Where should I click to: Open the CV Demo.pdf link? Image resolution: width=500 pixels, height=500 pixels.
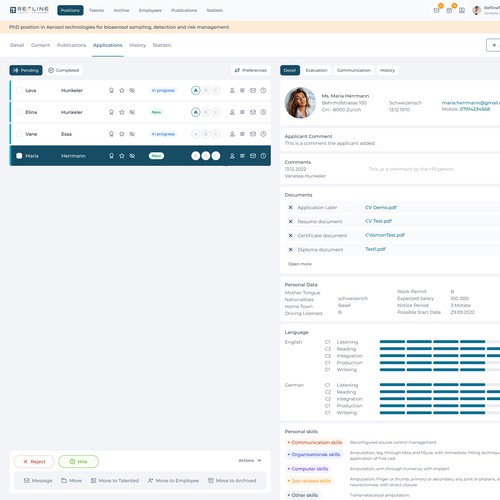tap(381, 207)
